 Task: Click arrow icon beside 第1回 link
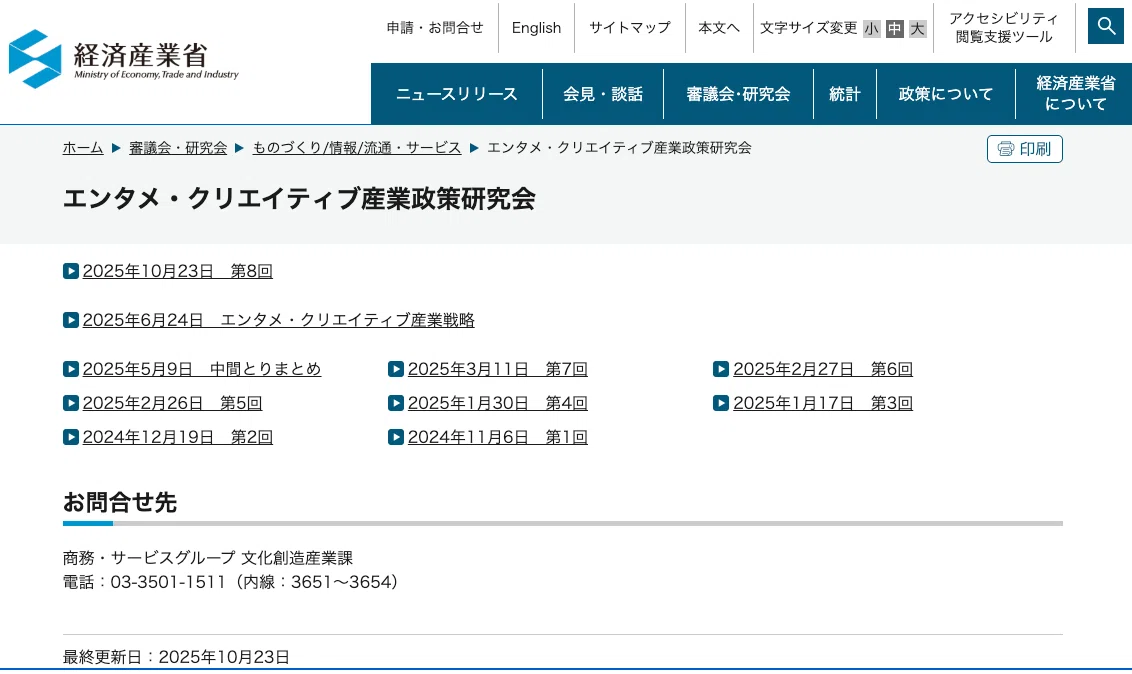click(x=396, y=437)
